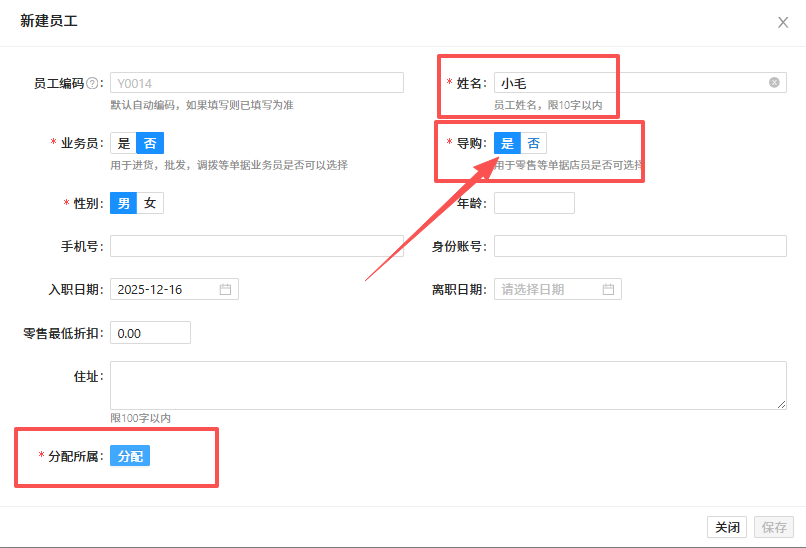Screen dimensions: 806x548
Task: Open the 离职日期 date picker field
Action: coord(548,289)
